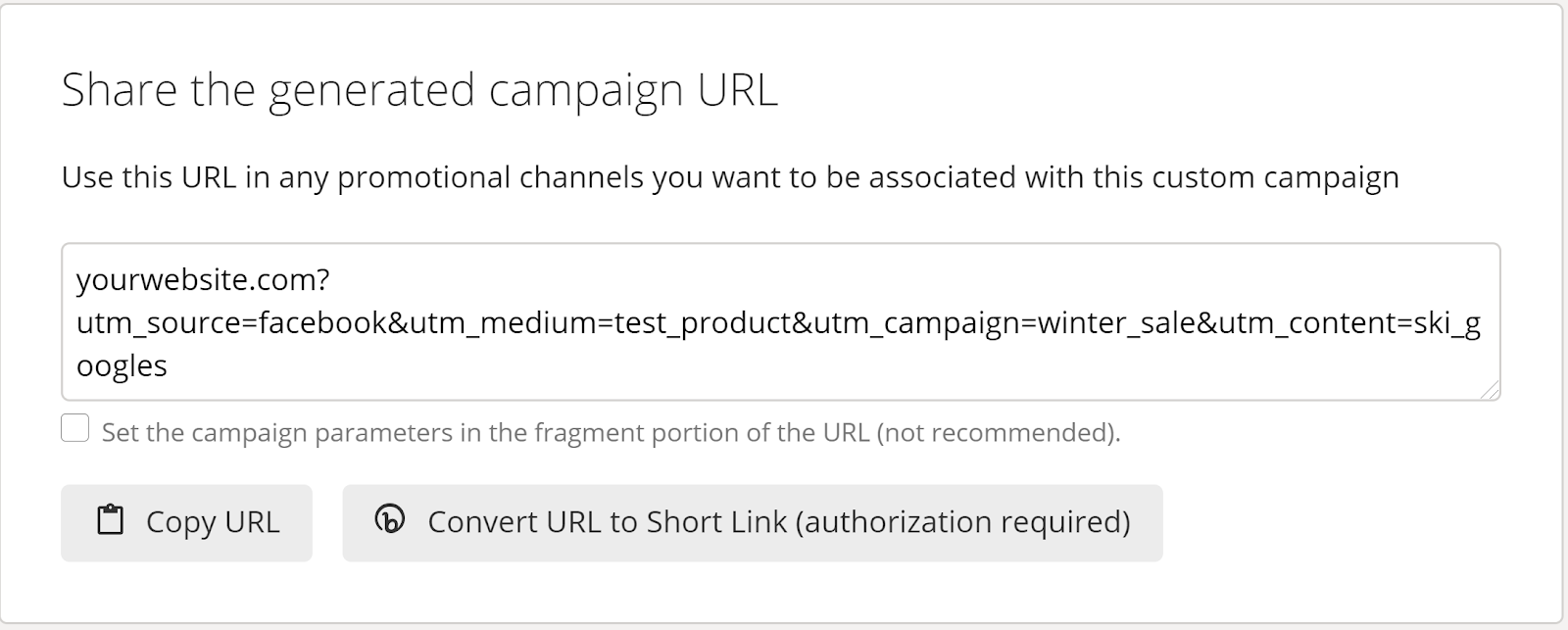Enable the fragment portion checkbox
1568x630 pixels.
click(x=75, y=428)
